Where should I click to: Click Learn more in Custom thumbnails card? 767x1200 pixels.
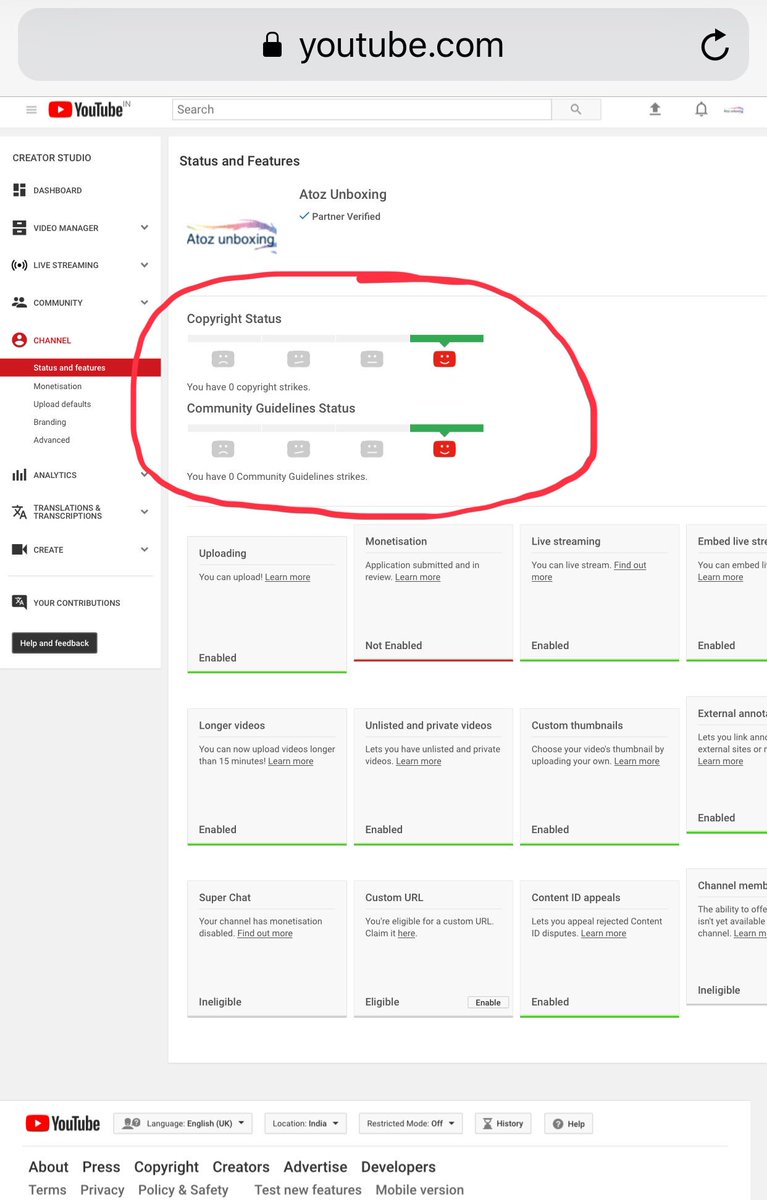(637, 761)
